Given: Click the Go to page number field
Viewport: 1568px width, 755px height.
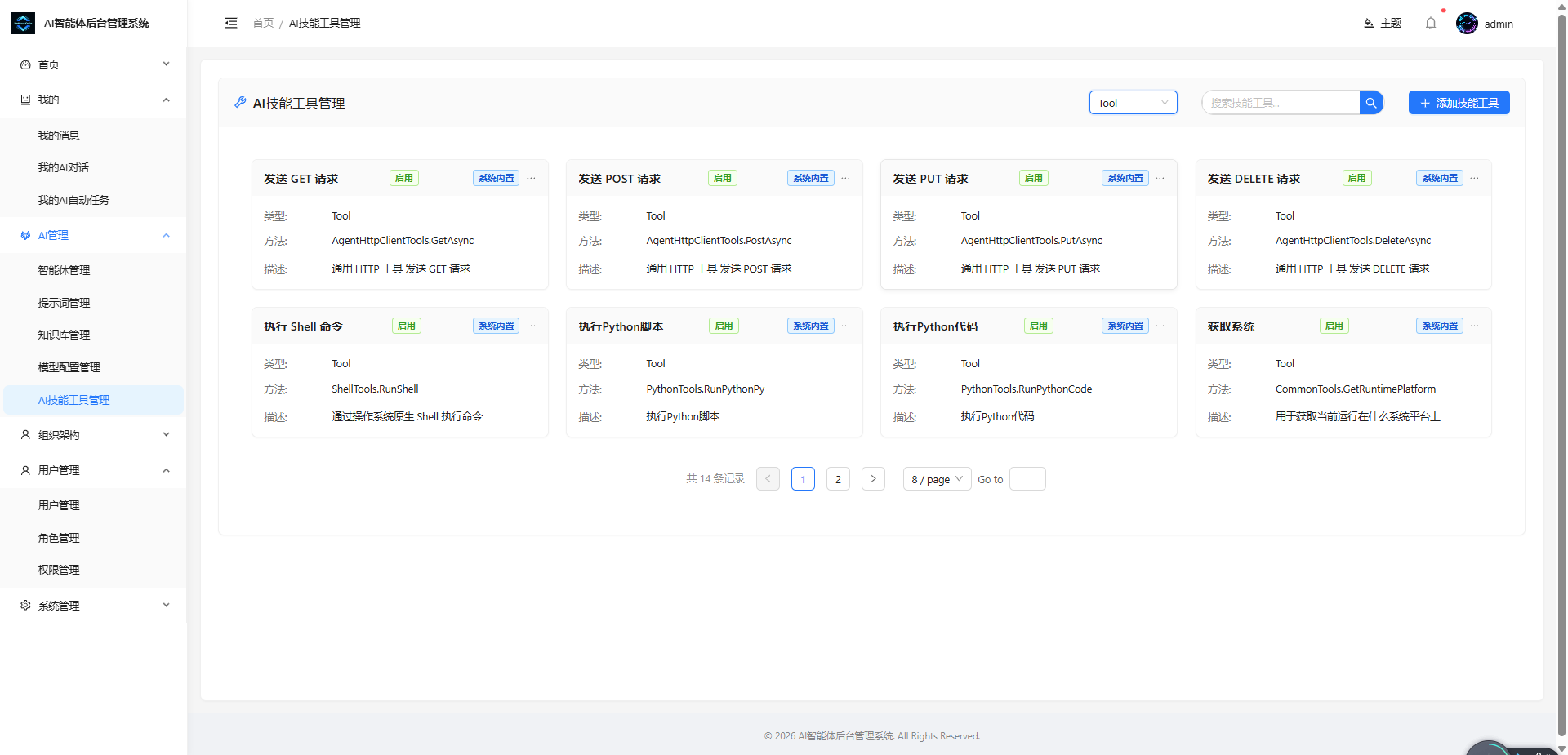Looking at the screenshot, I should pyautogui.click(x=1027, y=479).
